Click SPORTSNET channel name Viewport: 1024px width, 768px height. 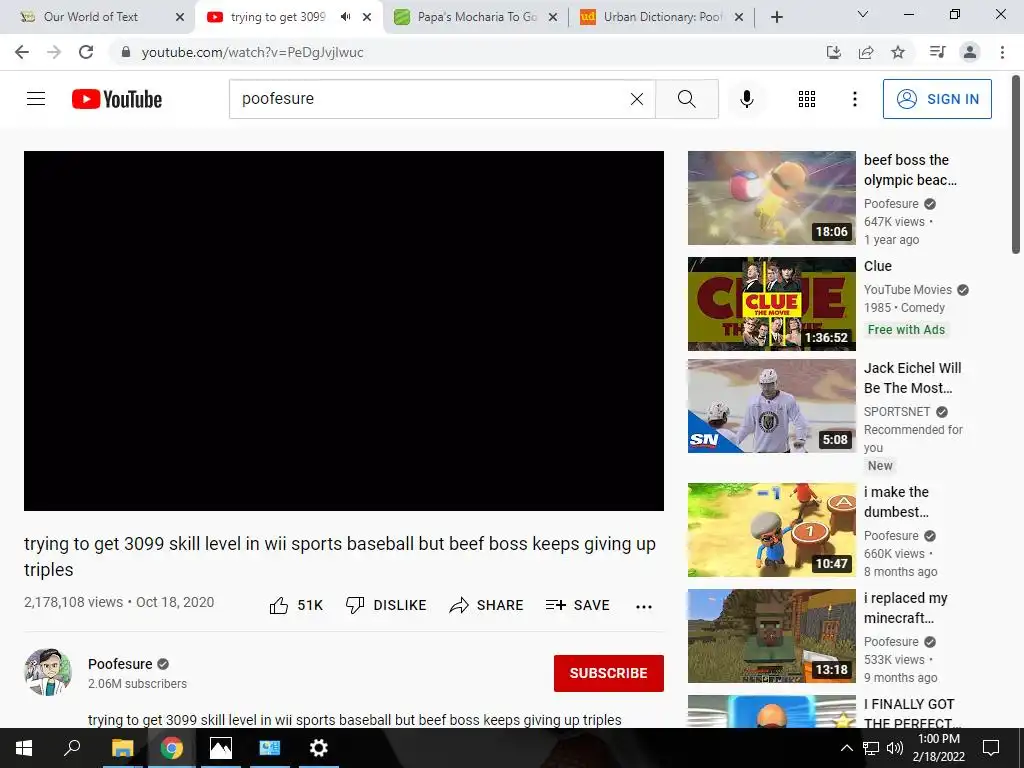click(x=897, y=412)
